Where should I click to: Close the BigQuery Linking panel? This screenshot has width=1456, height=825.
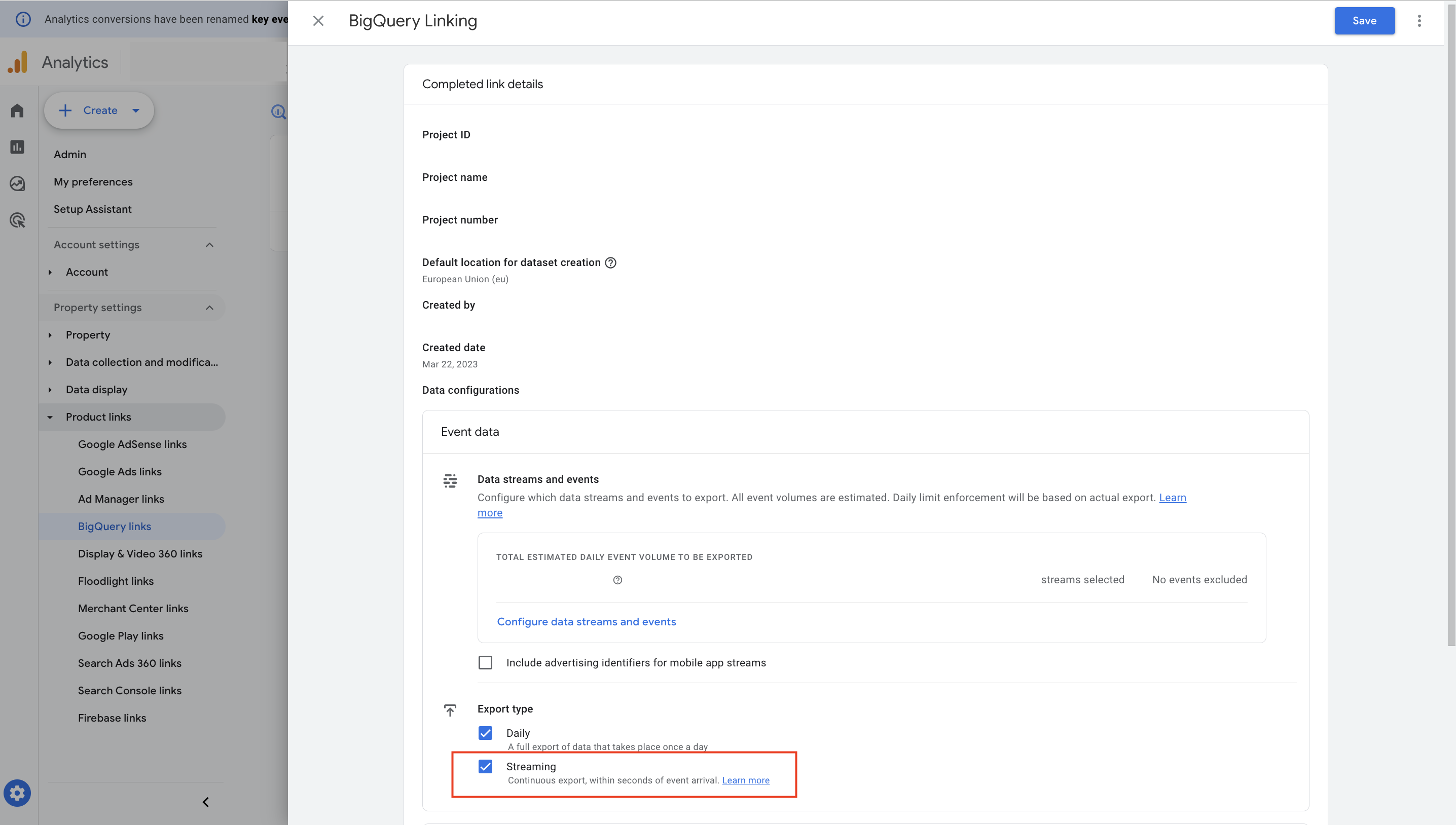pyautogui.click(x=318, y=21)
